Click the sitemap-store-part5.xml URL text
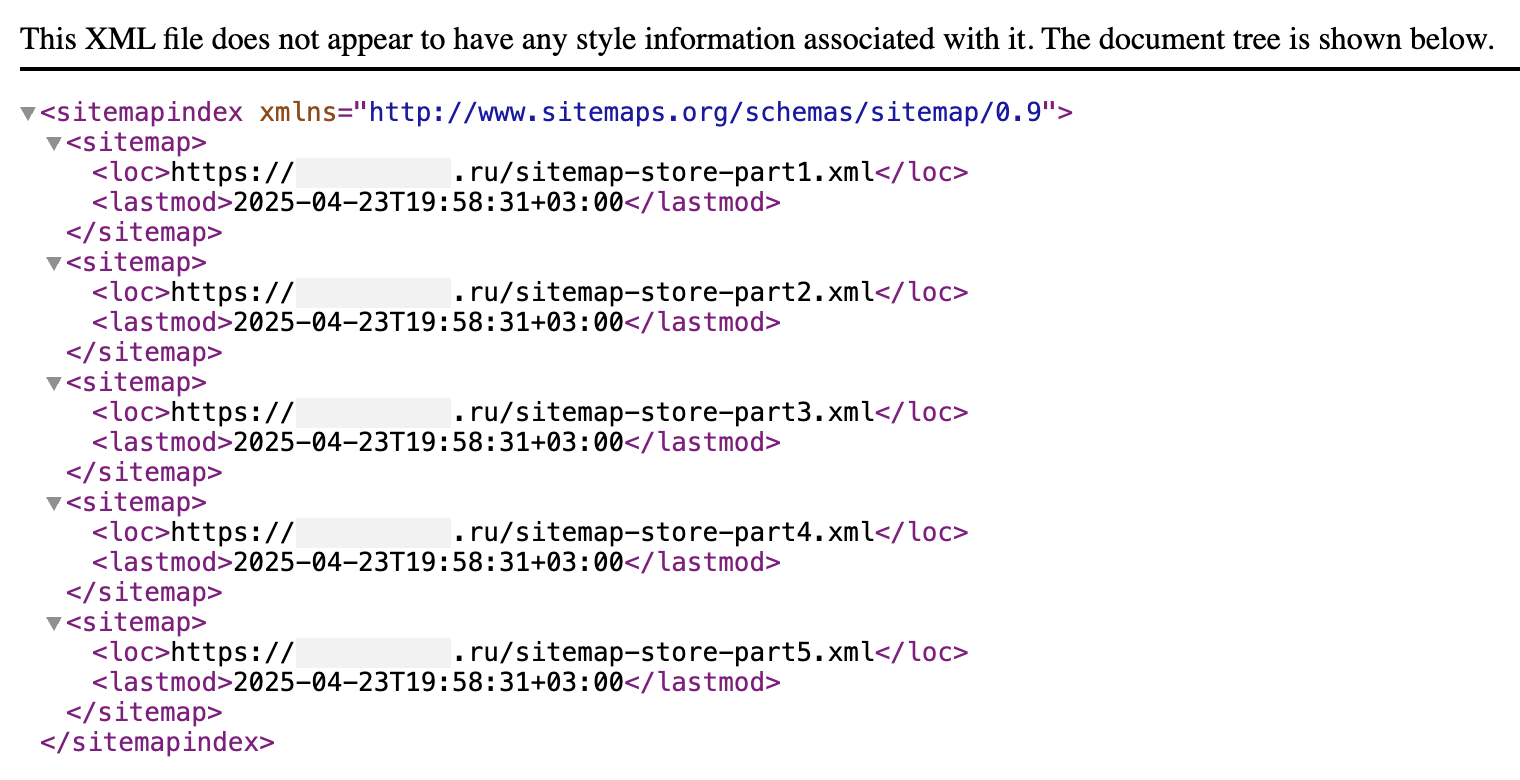1520x780 pixels. (x=523, y=652)
